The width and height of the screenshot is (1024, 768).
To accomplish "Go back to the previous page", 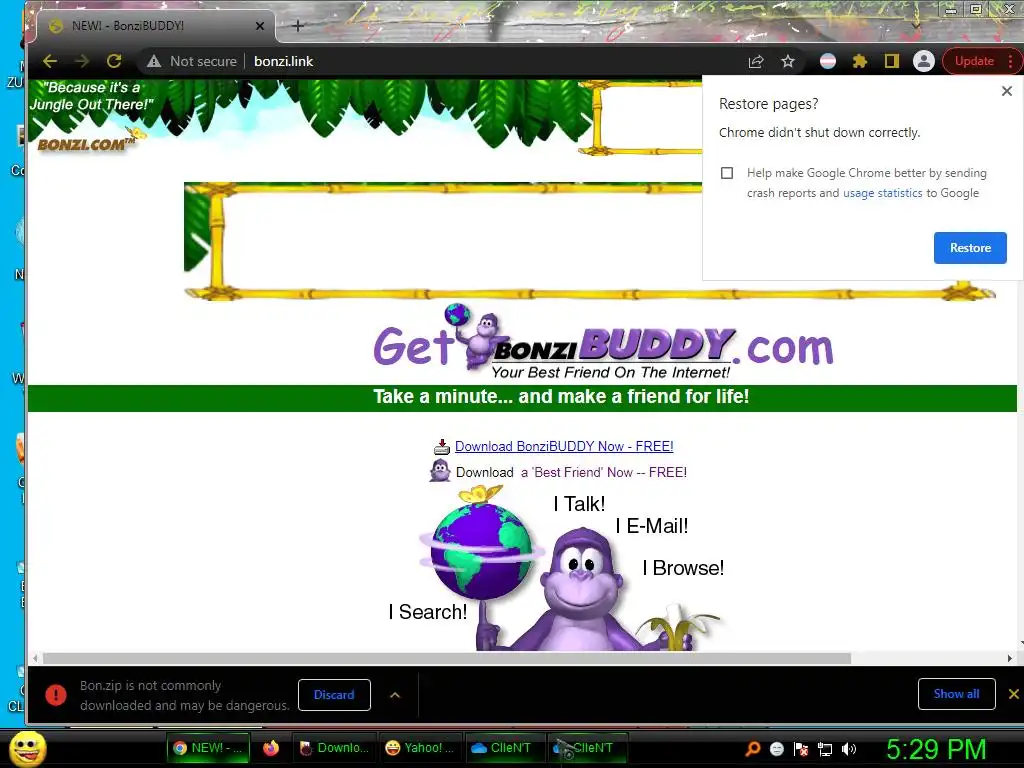I will pos(50,61).
